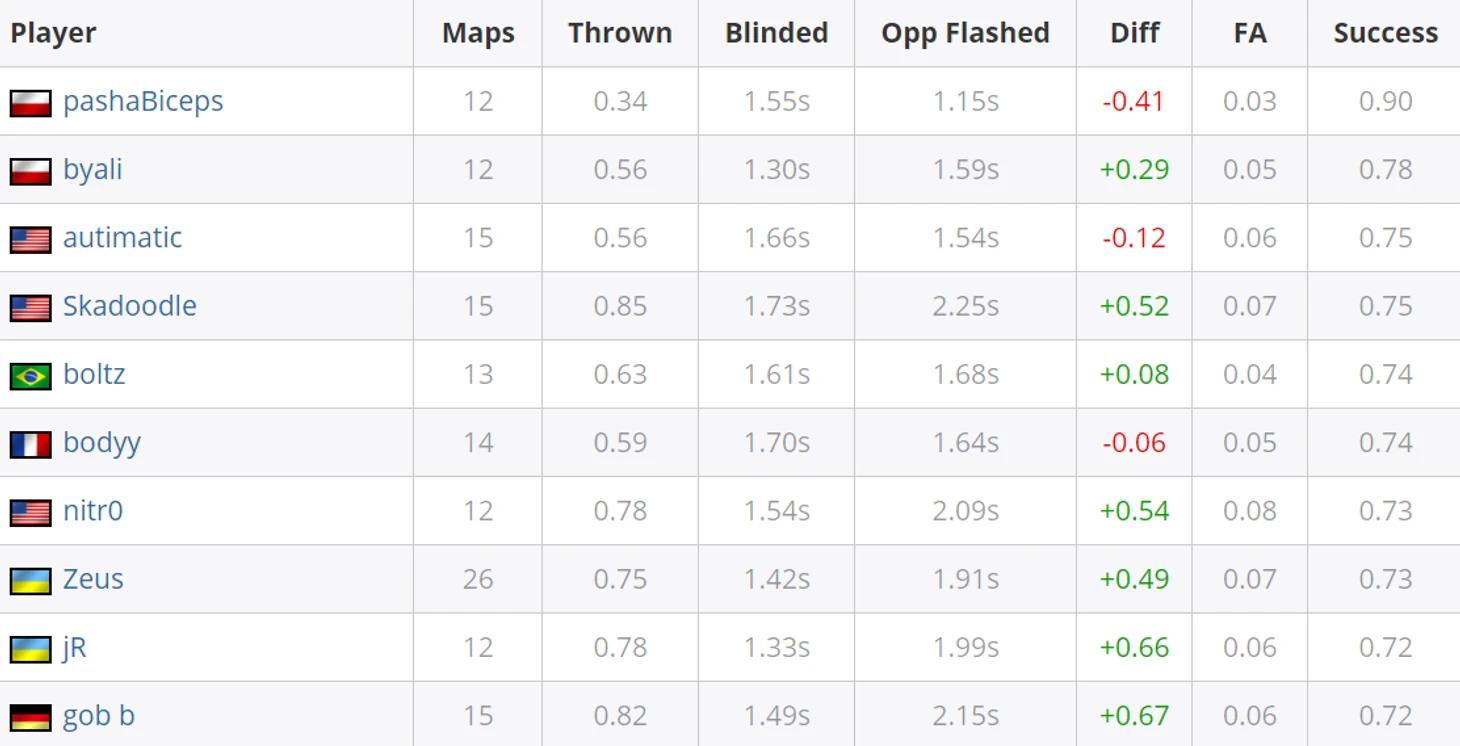Open the gob b player link
Viewport: 1460px width, 746px height.
click(99, 716)
